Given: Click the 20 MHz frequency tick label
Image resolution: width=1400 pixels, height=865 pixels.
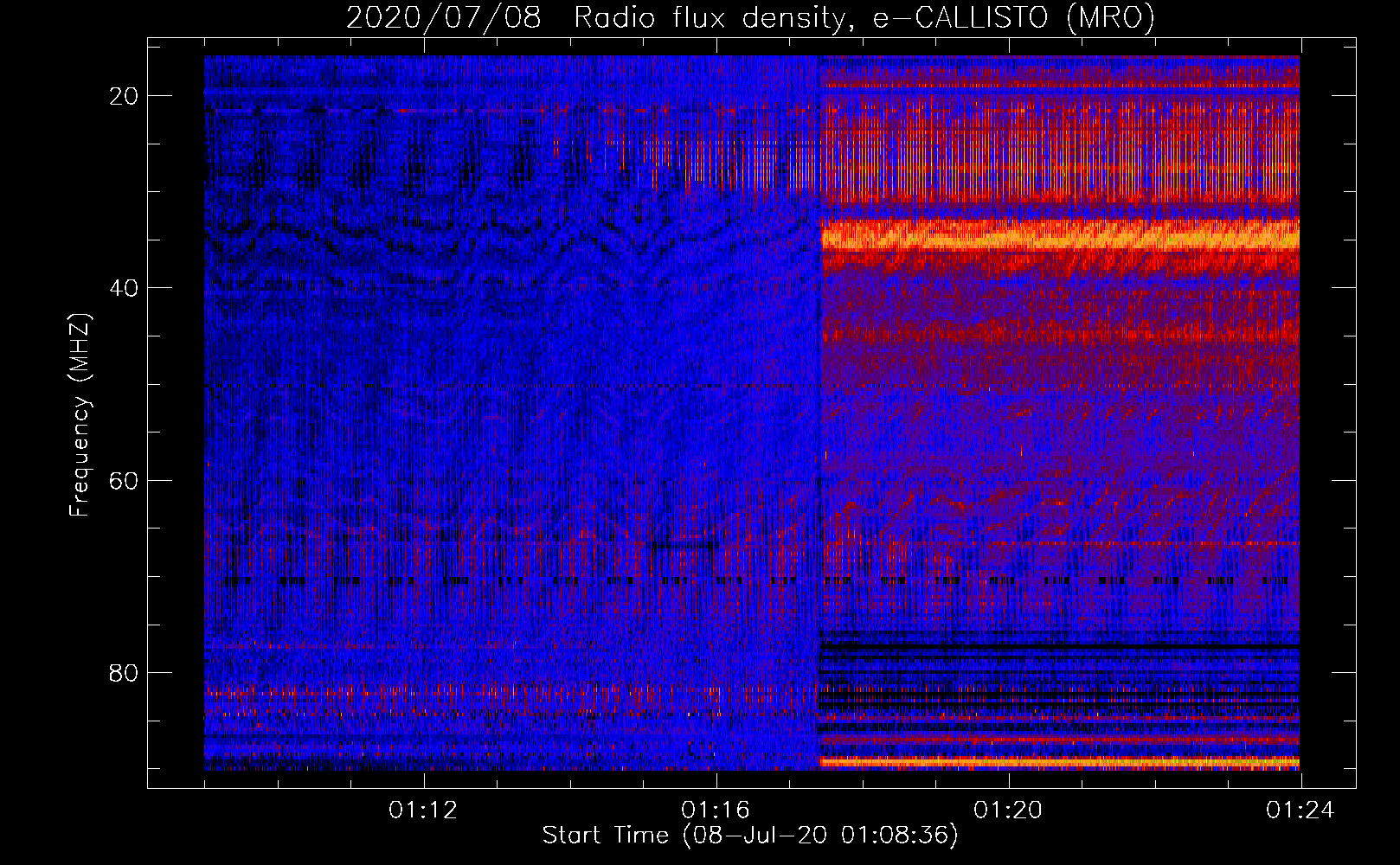Looking at the screenshot, I should (x=125, y=96).
